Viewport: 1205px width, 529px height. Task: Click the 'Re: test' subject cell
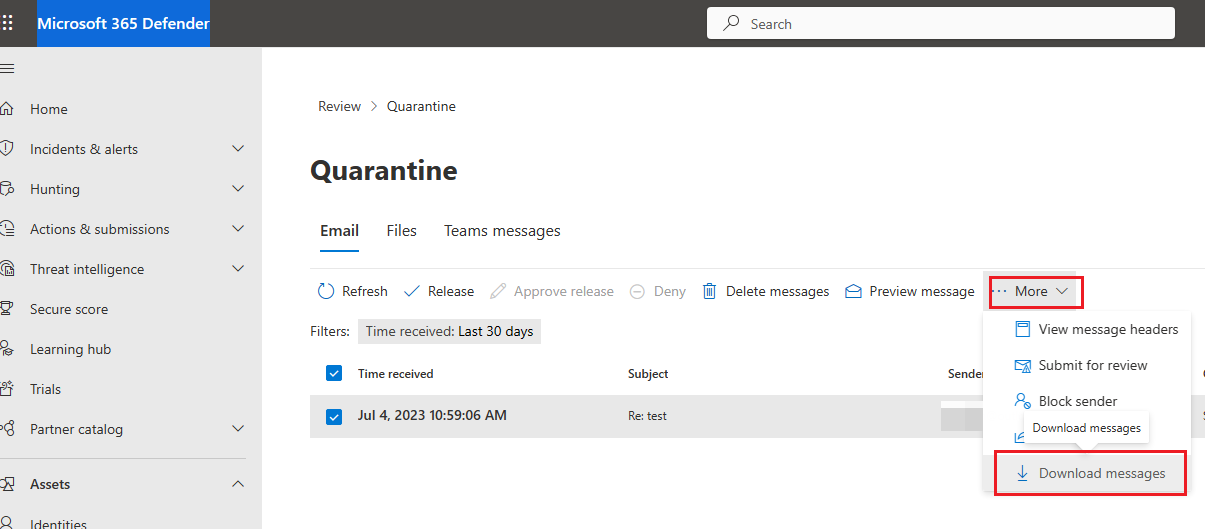pos(647,416)
